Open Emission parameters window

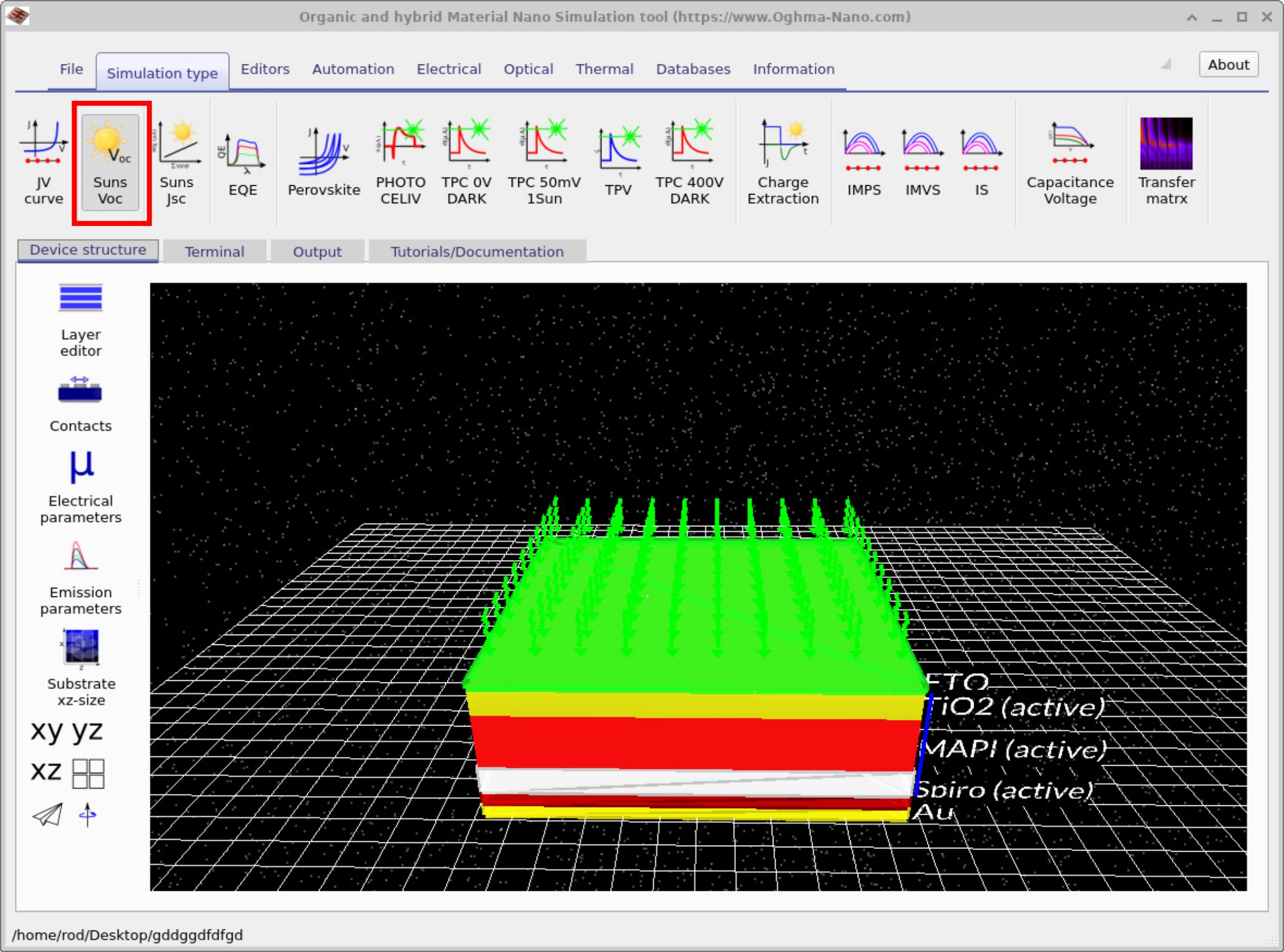coord(80,577)
